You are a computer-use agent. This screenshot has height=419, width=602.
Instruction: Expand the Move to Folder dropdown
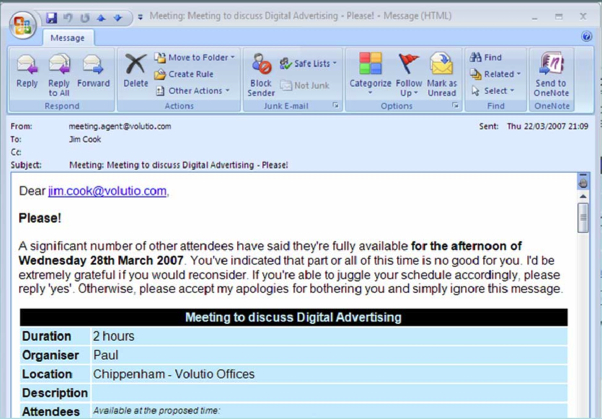pyautogui.click(x=196, y=58)
